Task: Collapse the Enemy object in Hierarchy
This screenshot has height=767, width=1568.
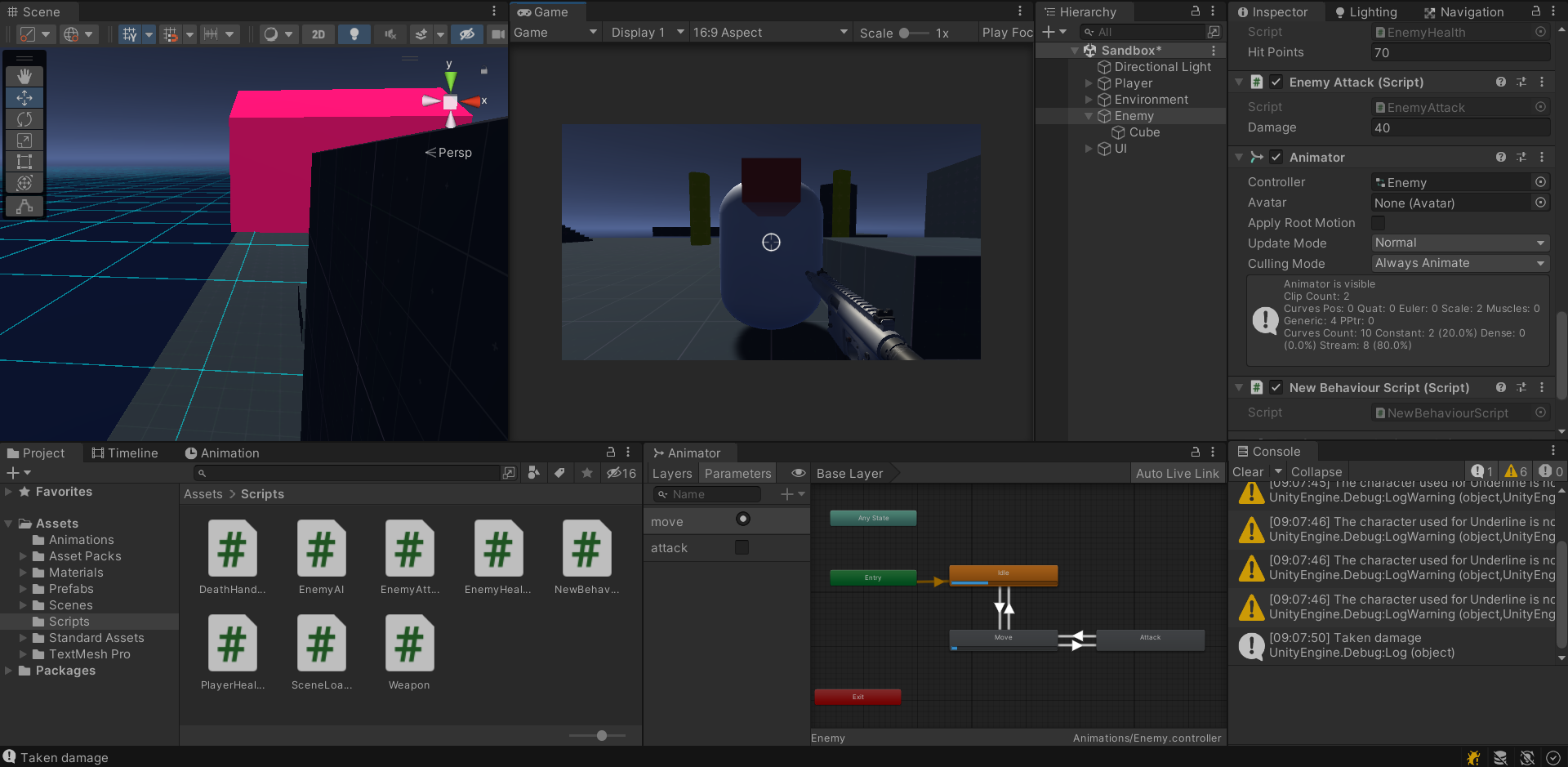Action: [1089, 116]
